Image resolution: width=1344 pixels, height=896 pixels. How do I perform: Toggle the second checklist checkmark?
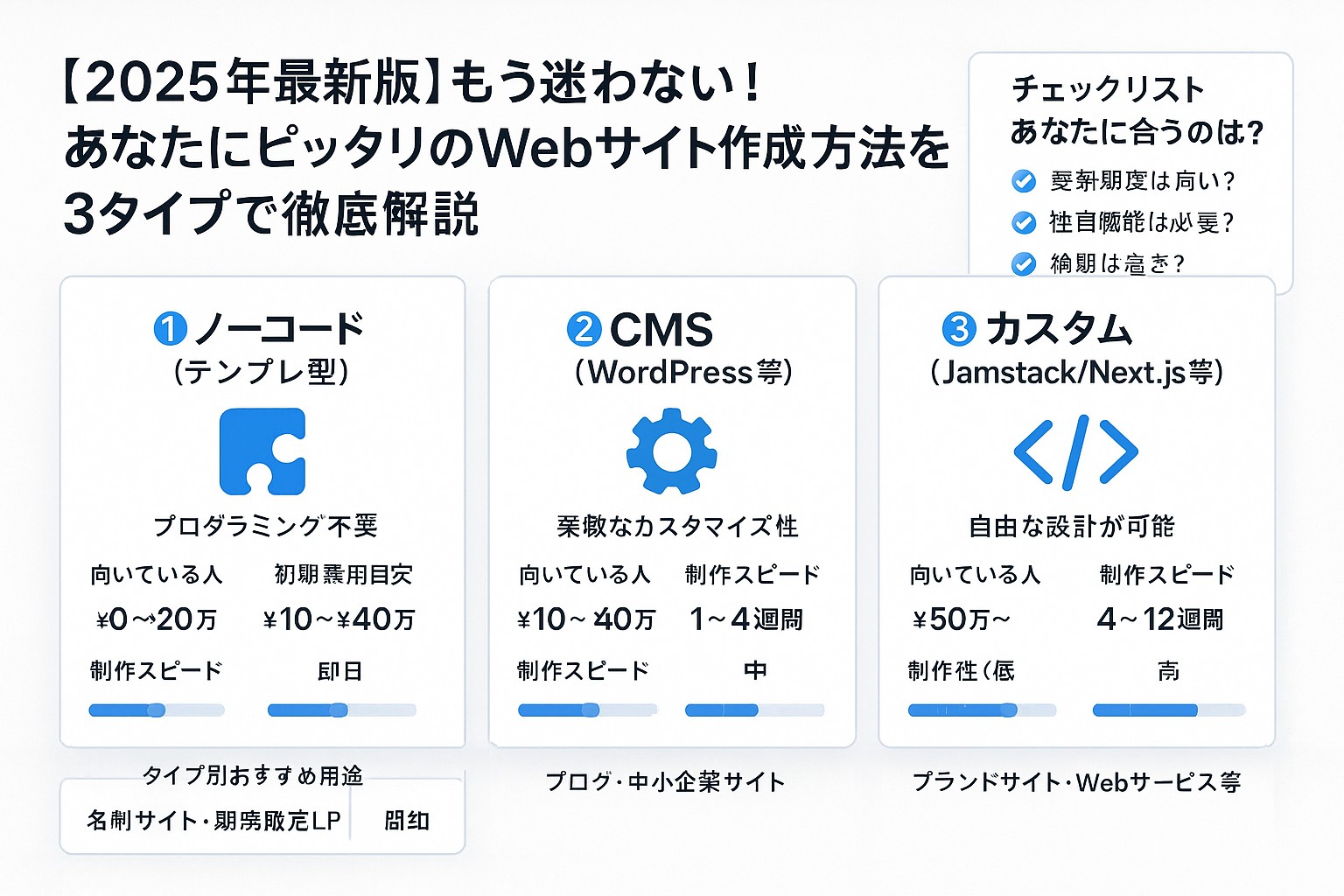point(1023,222)
